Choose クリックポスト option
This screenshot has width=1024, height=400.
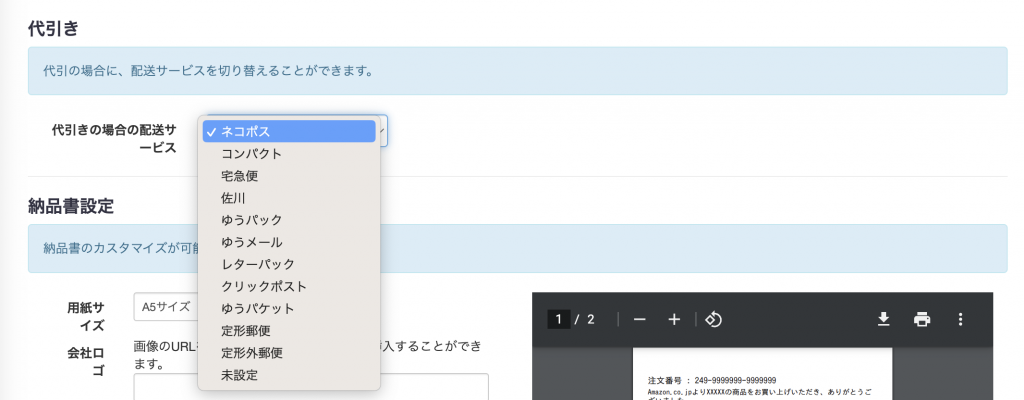(x=289, y=287)
